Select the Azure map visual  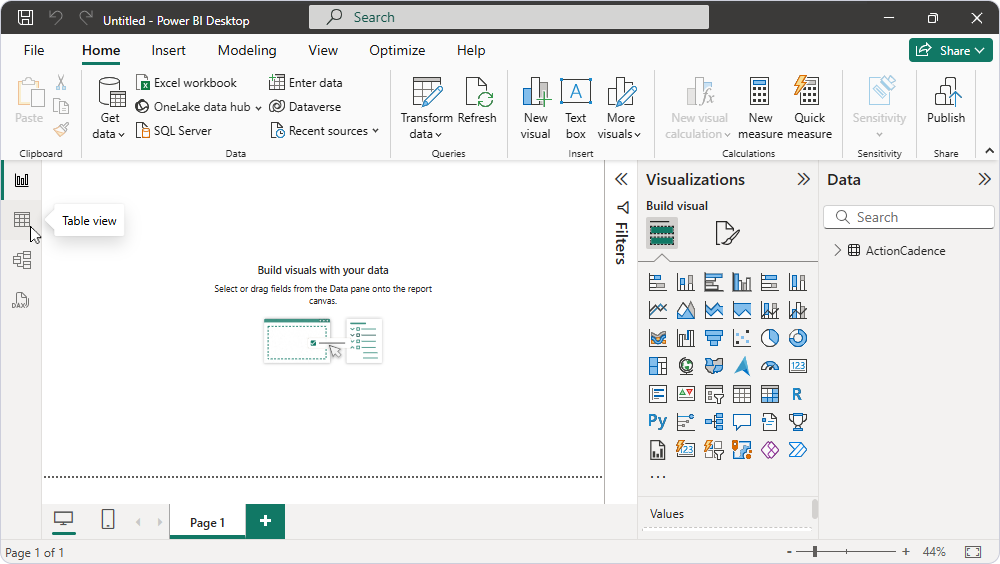(x=742, y=366)
